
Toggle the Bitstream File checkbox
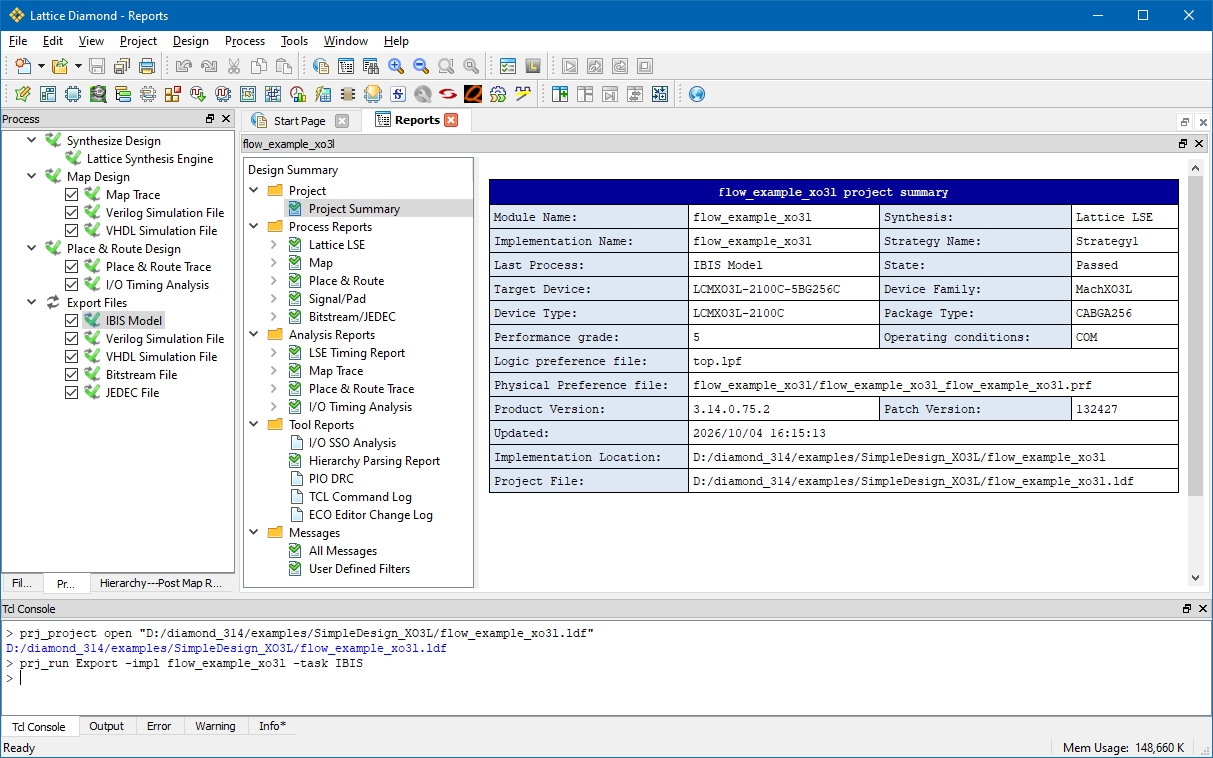(x=71, y=375)
